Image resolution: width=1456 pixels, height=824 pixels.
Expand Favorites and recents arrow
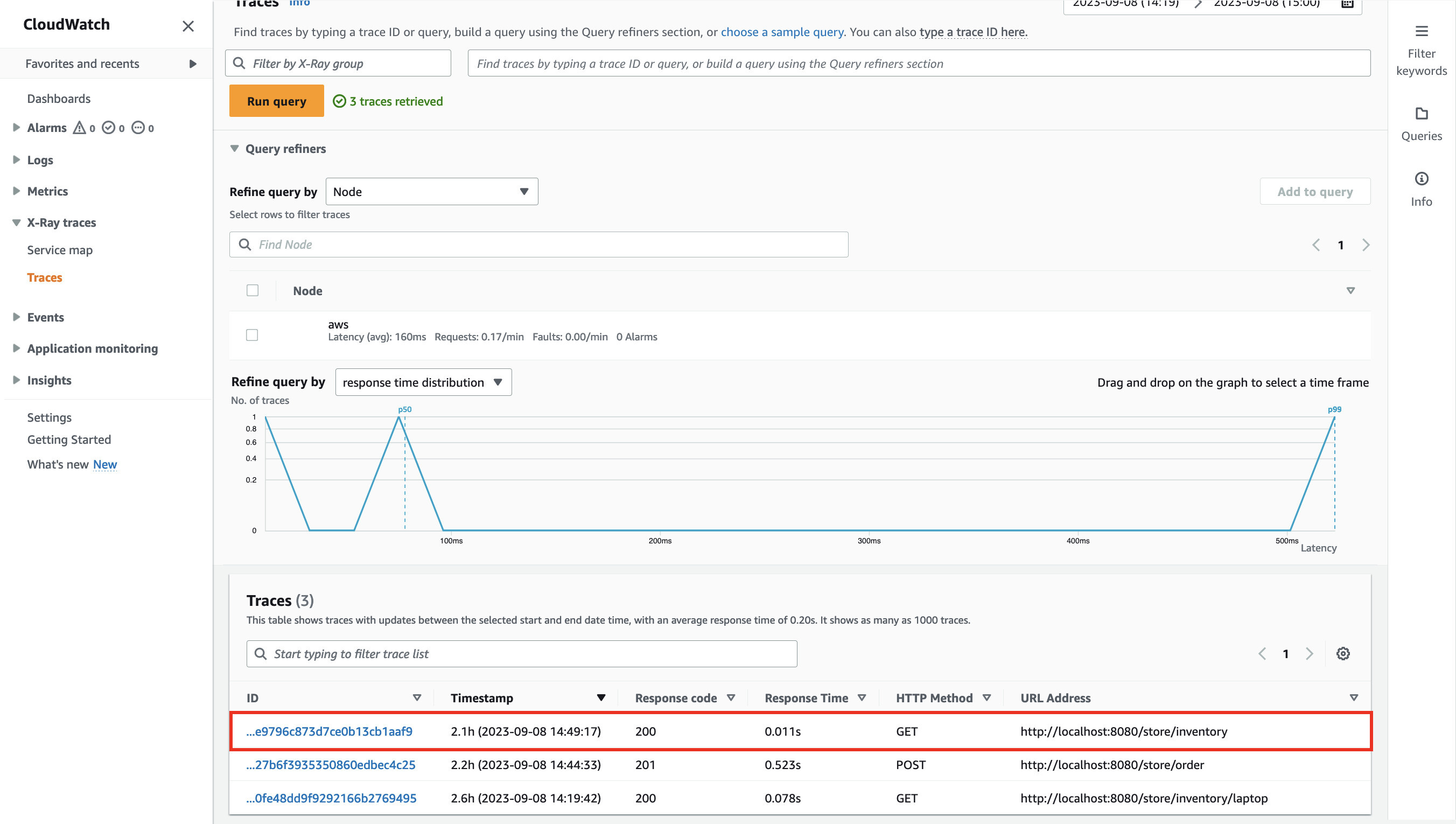[193, 64]
